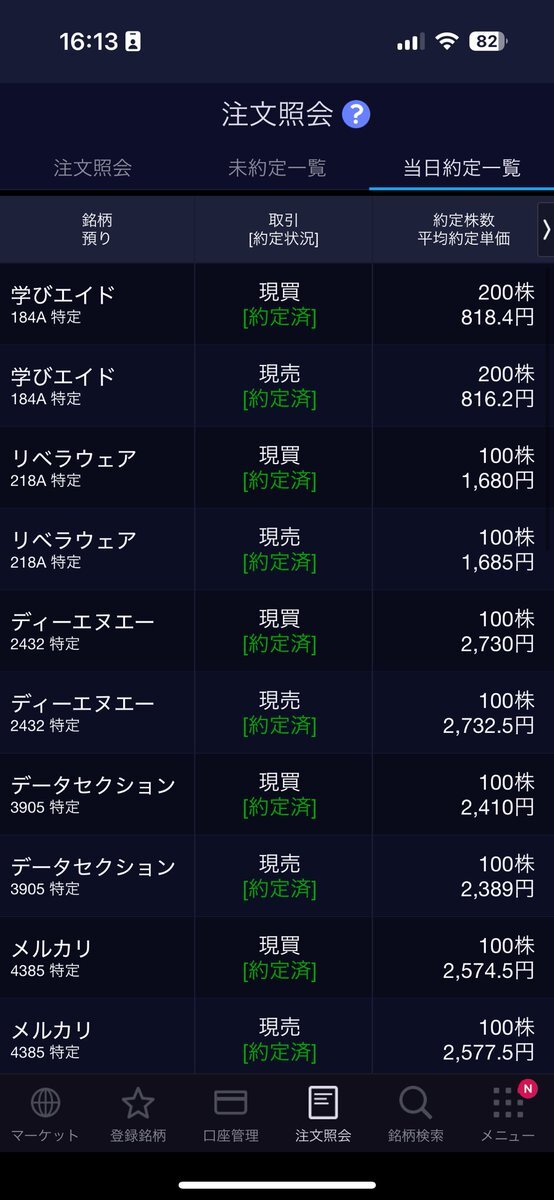Image resolution: width=554 pixels, height=1200 pixels.
Task: Open the メルカリ 現買 2,574.5円 row
Action: point(277,958)
